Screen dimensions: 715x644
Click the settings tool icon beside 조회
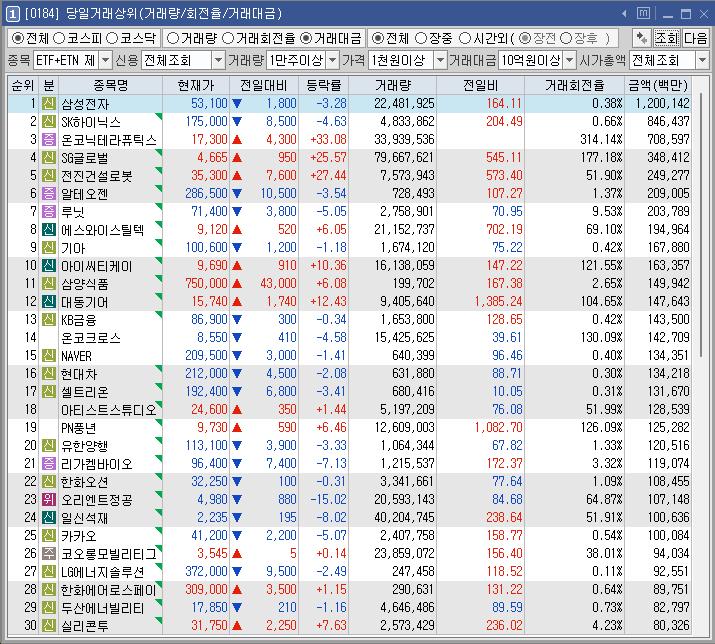tap(642, 38)
